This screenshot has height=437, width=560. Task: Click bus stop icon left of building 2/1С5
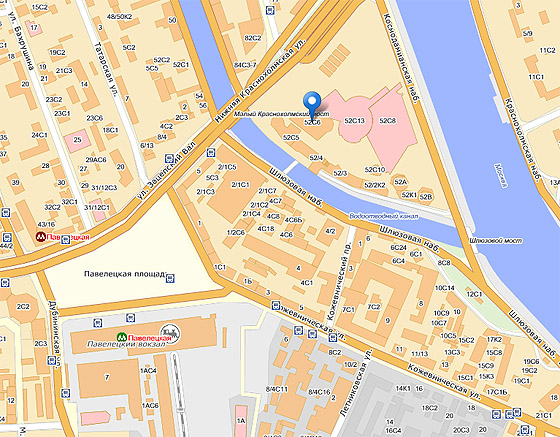[x=211, y=153]
